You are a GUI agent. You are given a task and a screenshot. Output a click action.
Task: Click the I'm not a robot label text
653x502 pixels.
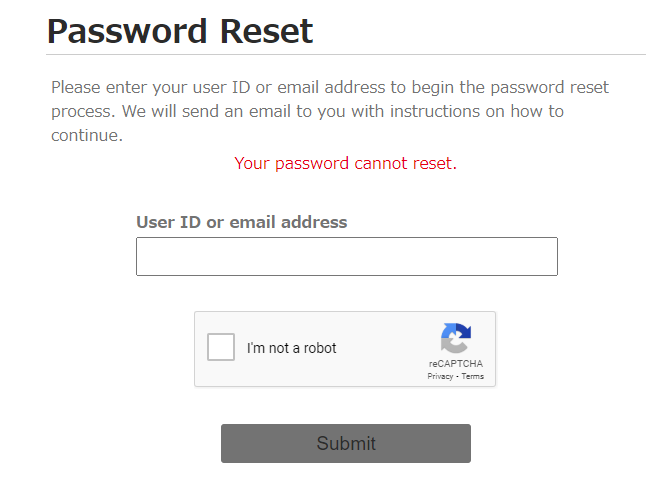pos(292,348)
